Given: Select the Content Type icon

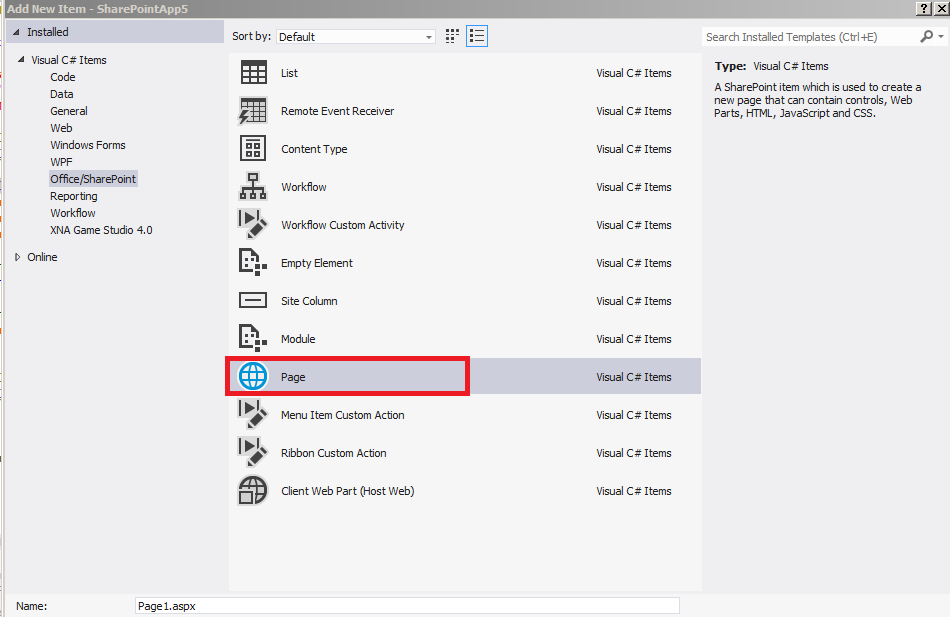Looking at the screenshot, I should [x=253, y=148].
